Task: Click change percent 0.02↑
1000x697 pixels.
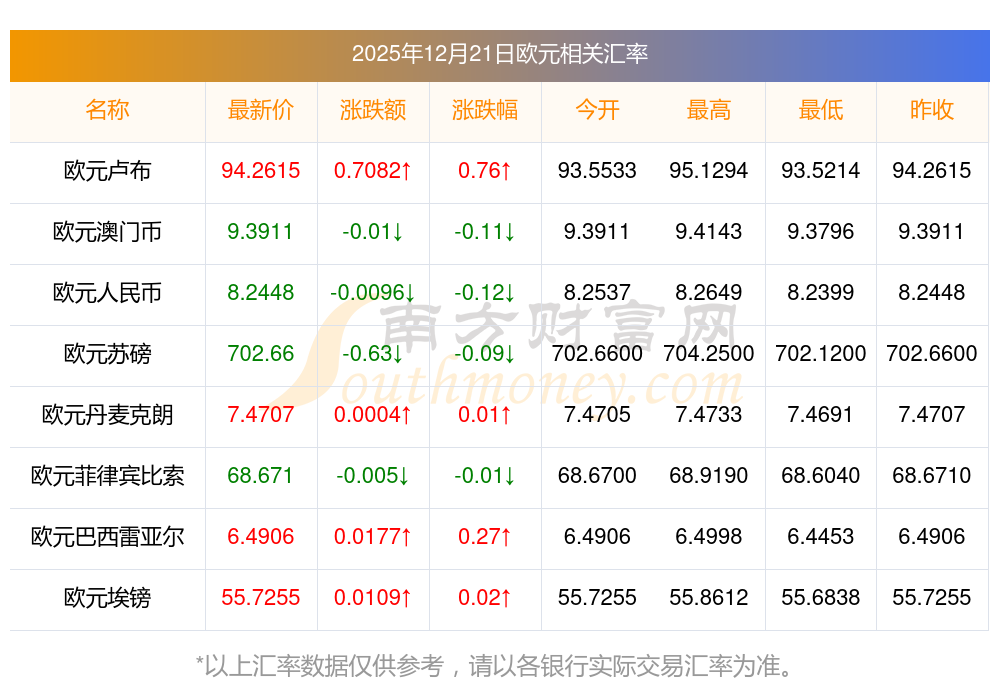Action: [x=485, y=598]
